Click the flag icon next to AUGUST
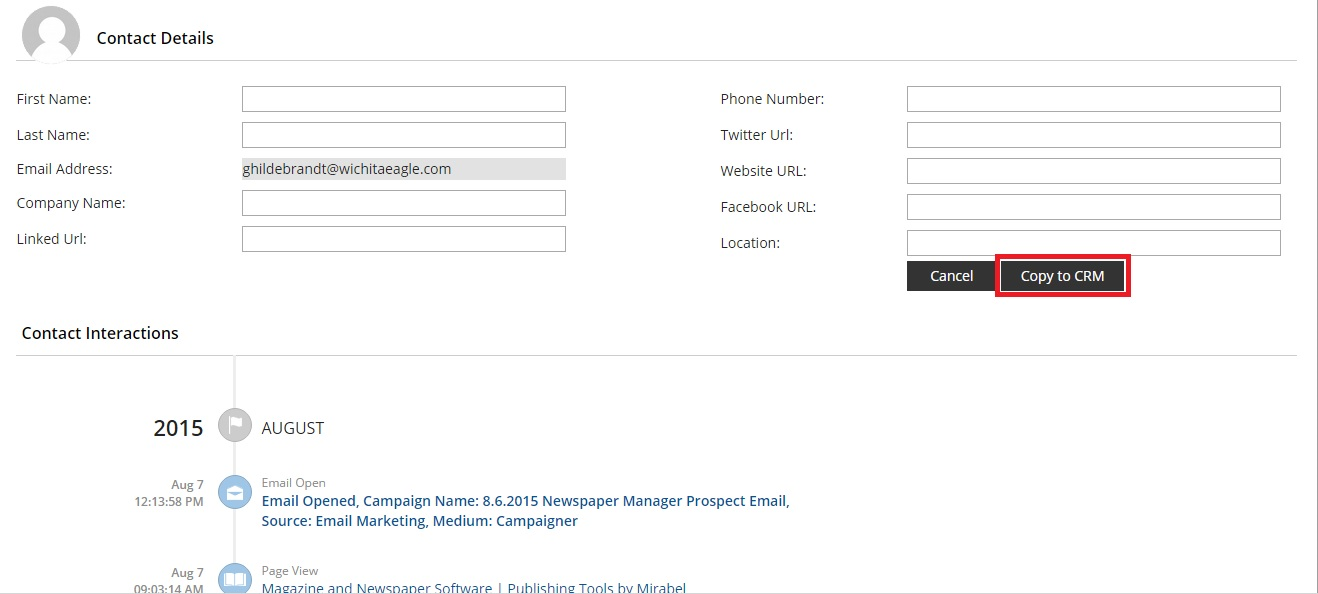1318x594 pixels. [x=235, y=426]
